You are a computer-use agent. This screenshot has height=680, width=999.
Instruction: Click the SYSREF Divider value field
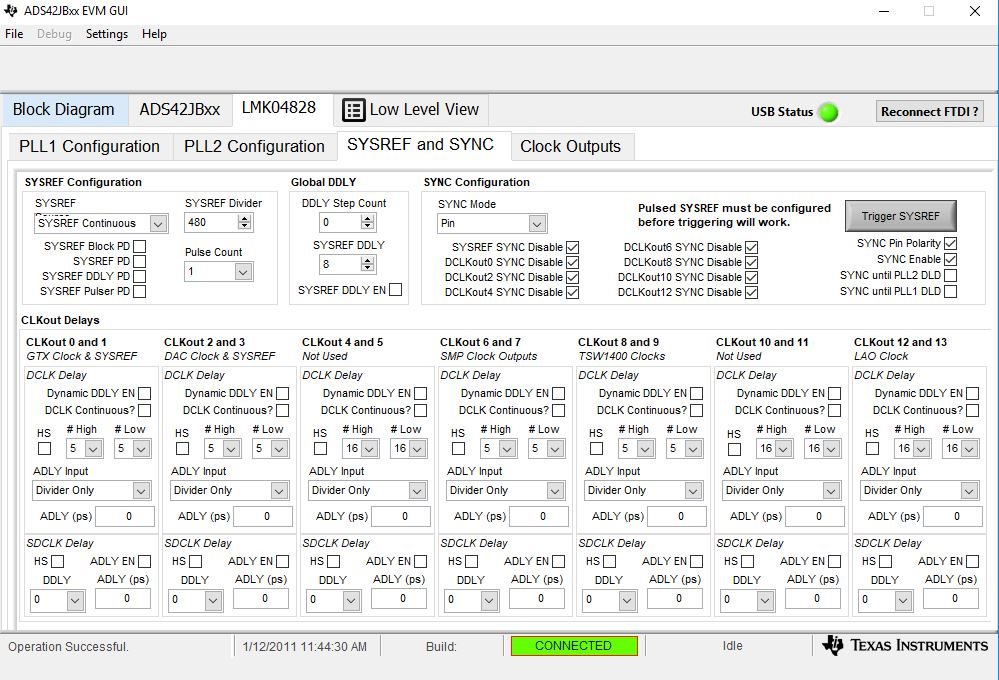point(211,222)
